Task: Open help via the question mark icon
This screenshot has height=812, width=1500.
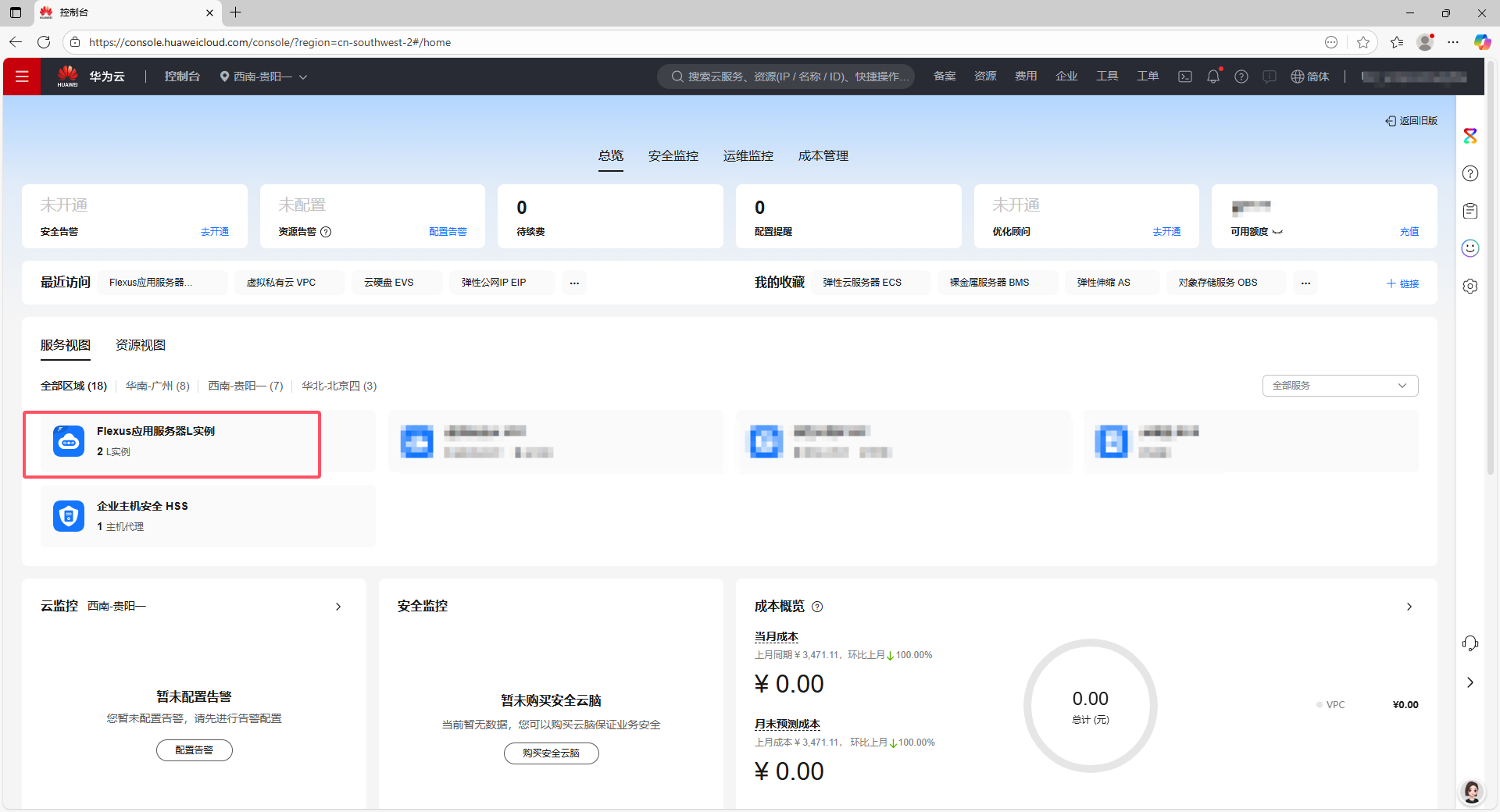Action: click(x=1241, y=76)
